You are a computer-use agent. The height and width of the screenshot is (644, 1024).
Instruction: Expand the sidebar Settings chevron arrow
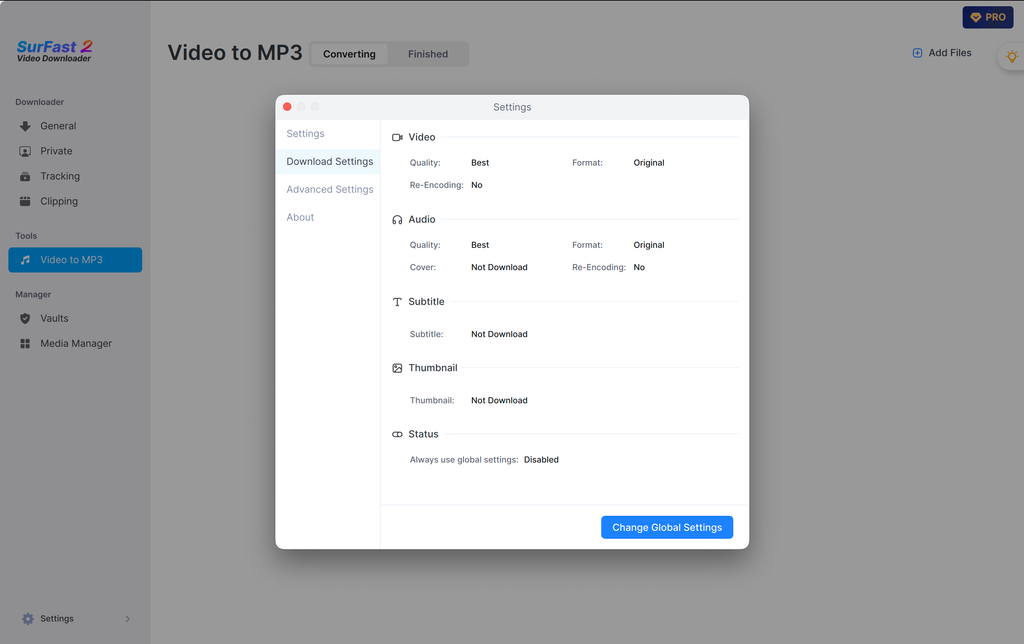point(127,619)
